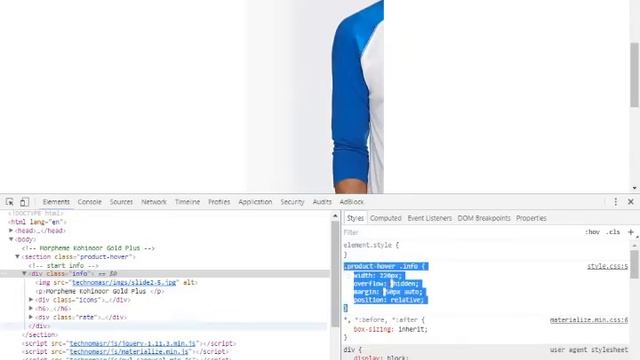Viewport: 640px width, 360px height.
Task: Select the p Morpheme Kohinoor paragraph node
Action: point(100,291)
